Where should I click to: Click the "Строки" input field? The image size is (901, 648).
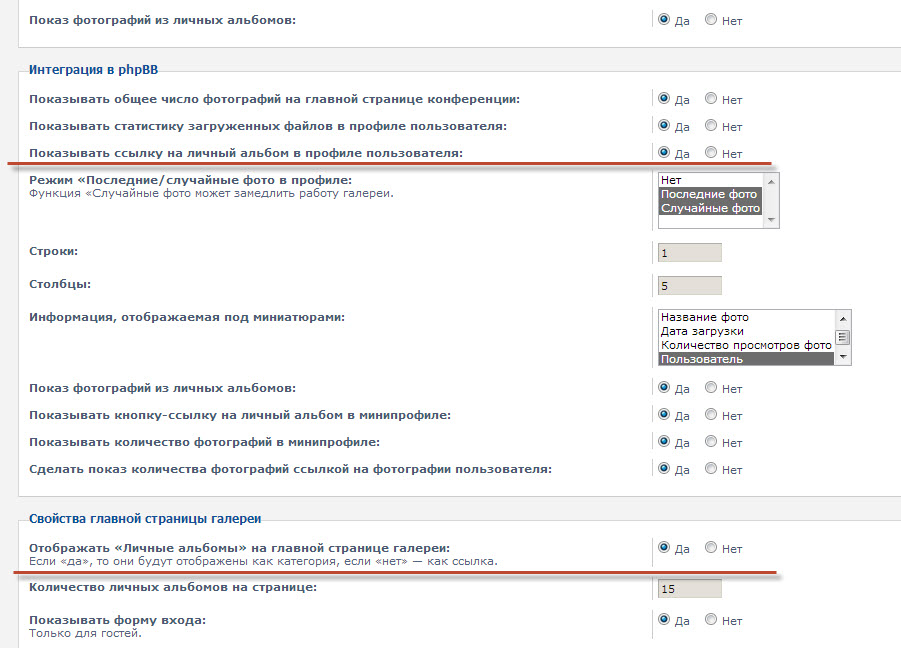(689, 252)
